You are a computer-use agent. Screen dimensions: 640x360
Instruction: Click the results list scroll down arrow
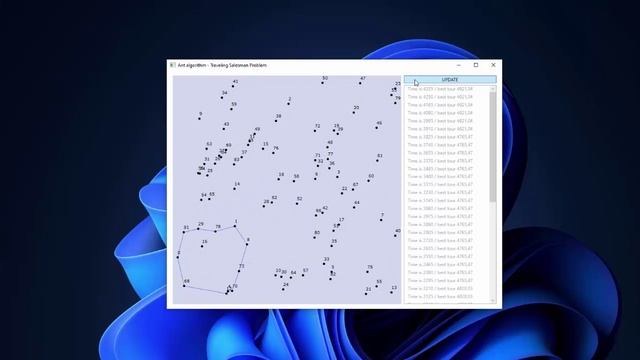click(493, 301)
